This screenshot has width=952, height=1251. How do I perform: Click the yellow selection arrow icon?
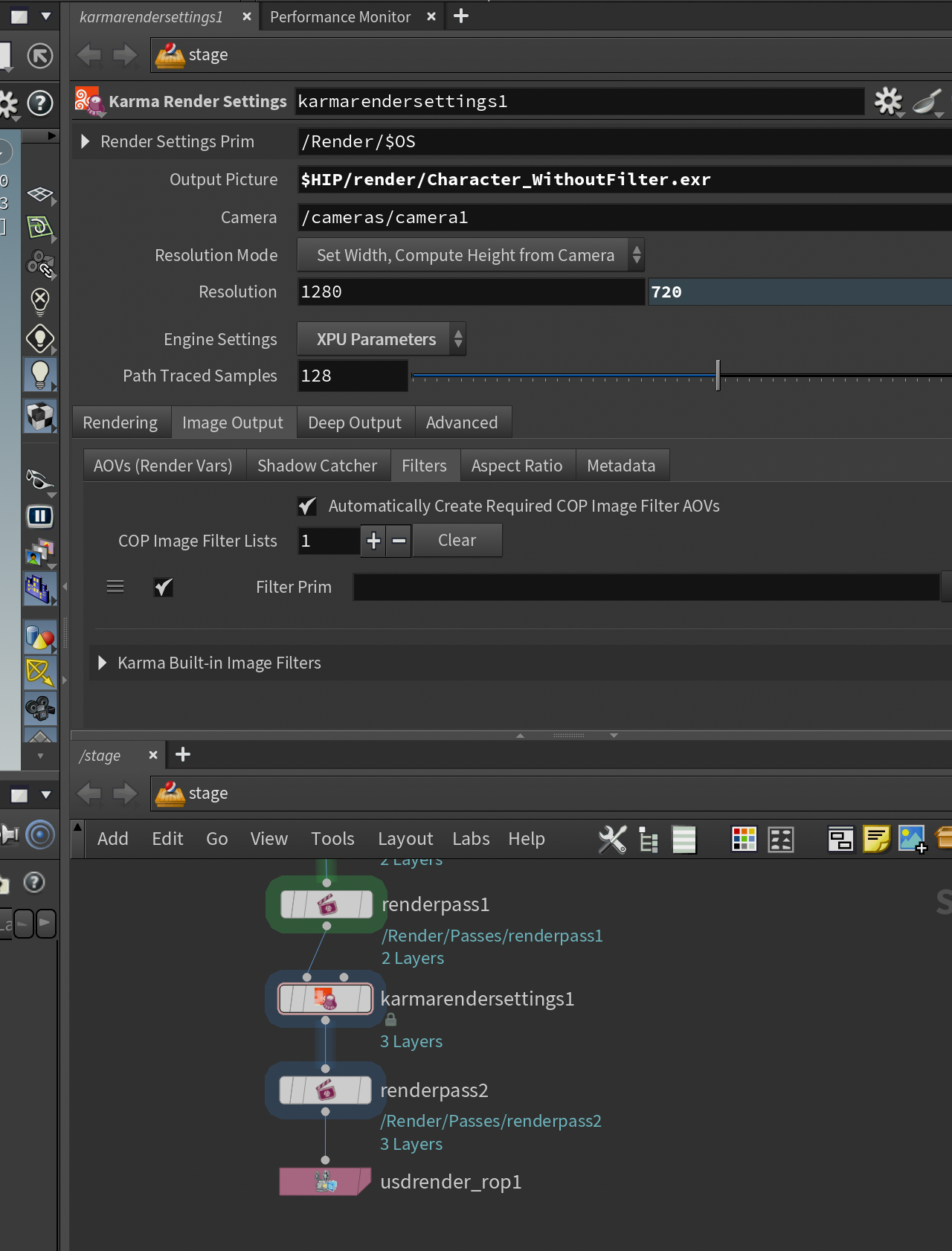[40, 673]
